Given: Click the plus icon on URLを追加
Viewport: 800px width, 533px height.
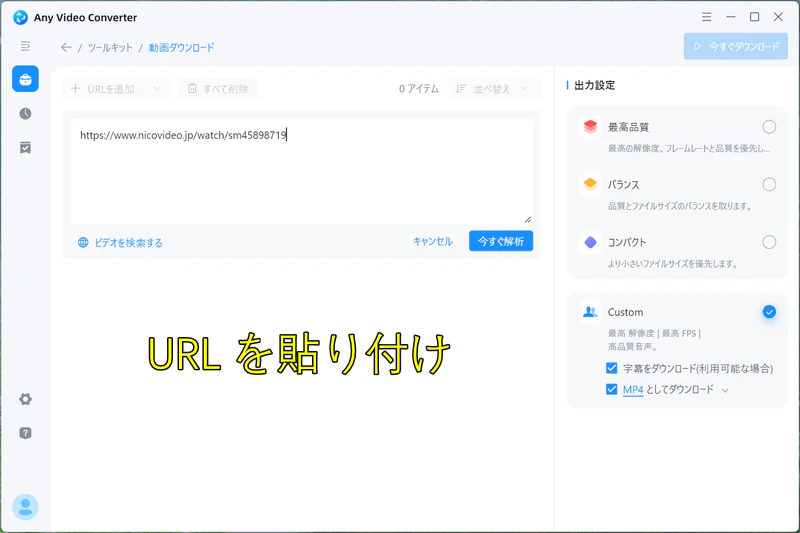Looking at the screenshot, I should (75, 88).
